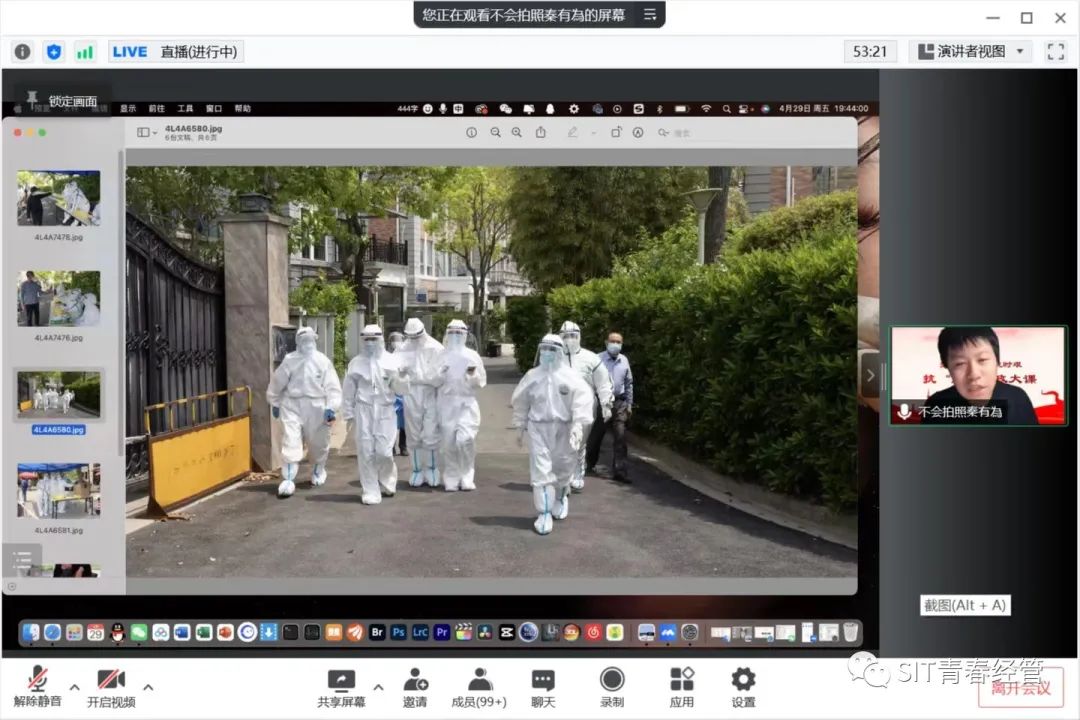This screenshot has width=1080, height=720.
Task: Unmute microphone via 解除静音
Action: pos(38,687)
